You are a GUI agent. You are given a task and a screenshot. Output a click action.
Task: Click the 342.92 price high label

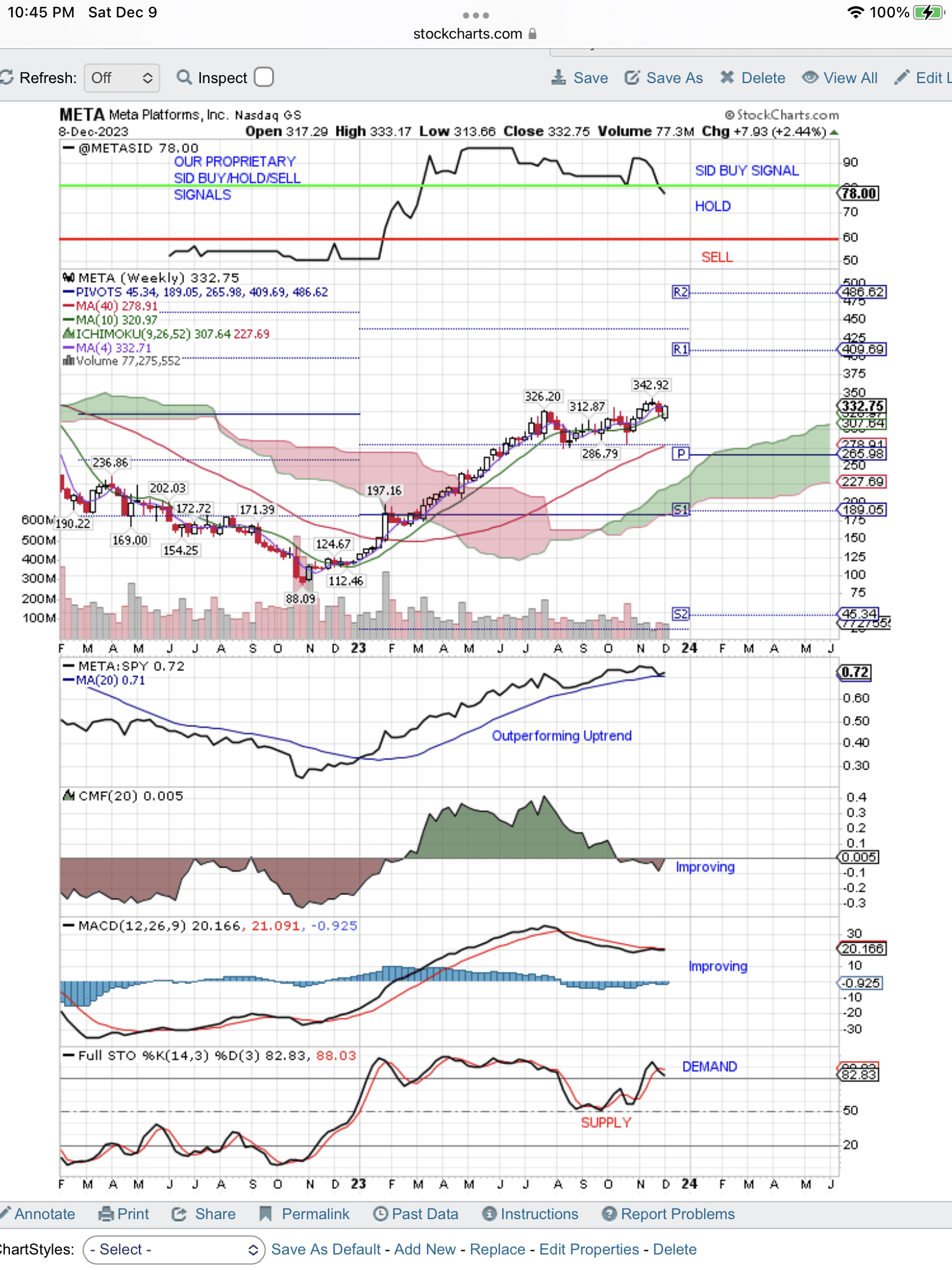(x=651, y=384)
